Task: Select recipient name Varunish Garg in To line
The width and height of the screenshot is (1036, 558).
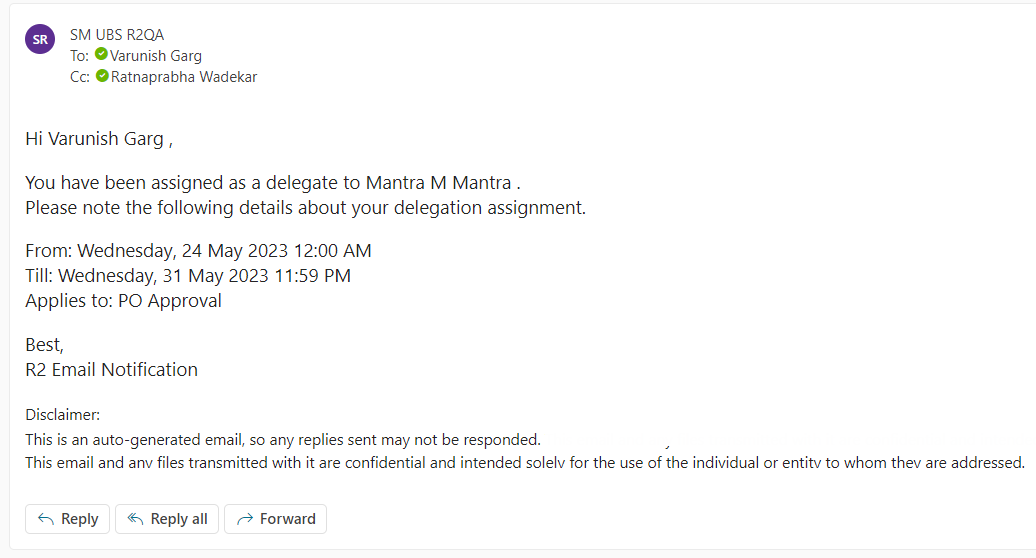Action: click(156, 56)
